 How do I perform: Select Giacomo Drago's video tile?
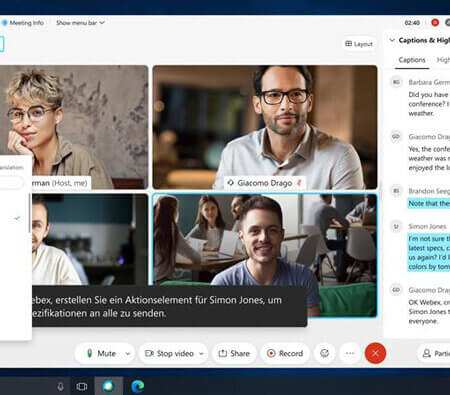click(x=265, y=127)
